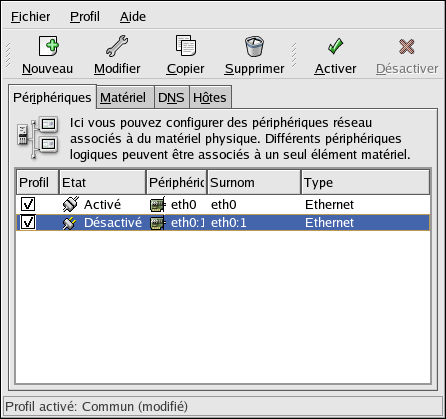The image size is (446, 419).
Task: Select the eth0 Activé device row
Action: 223,204
